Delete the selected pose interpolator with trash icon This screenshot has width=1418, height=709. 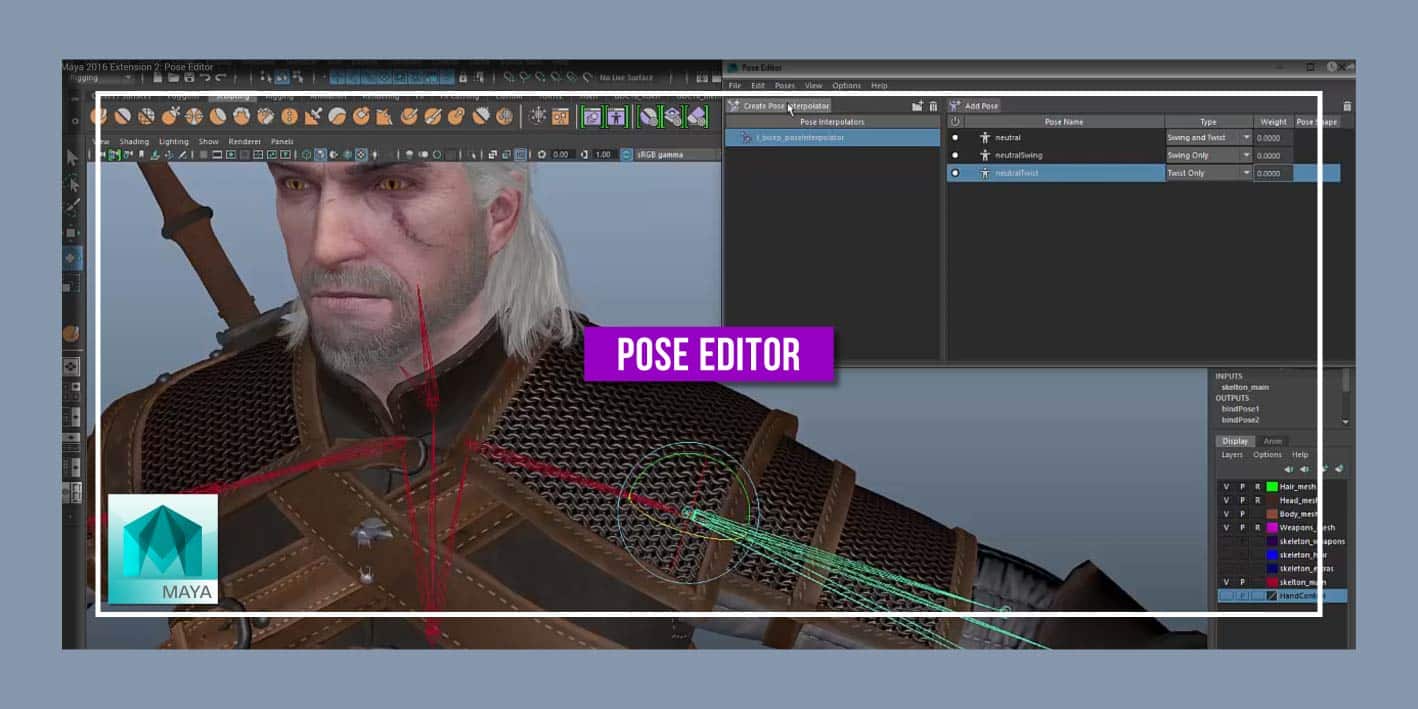(x=933, y=106)
